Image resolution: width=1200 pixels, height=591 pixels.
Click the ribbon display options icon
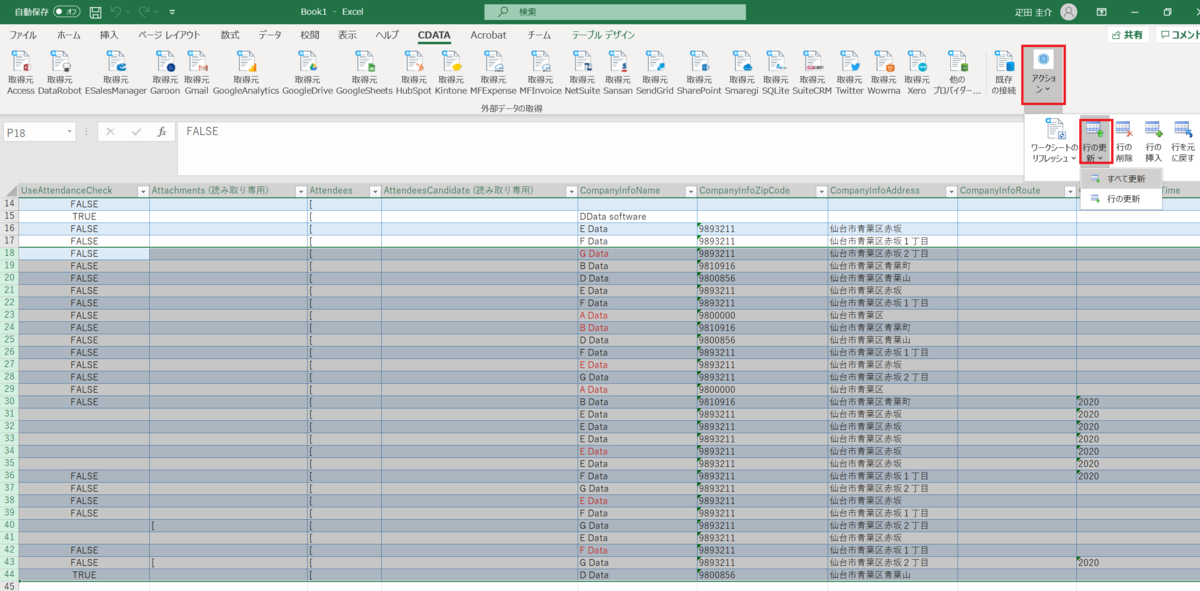(x=1101, y=12)
